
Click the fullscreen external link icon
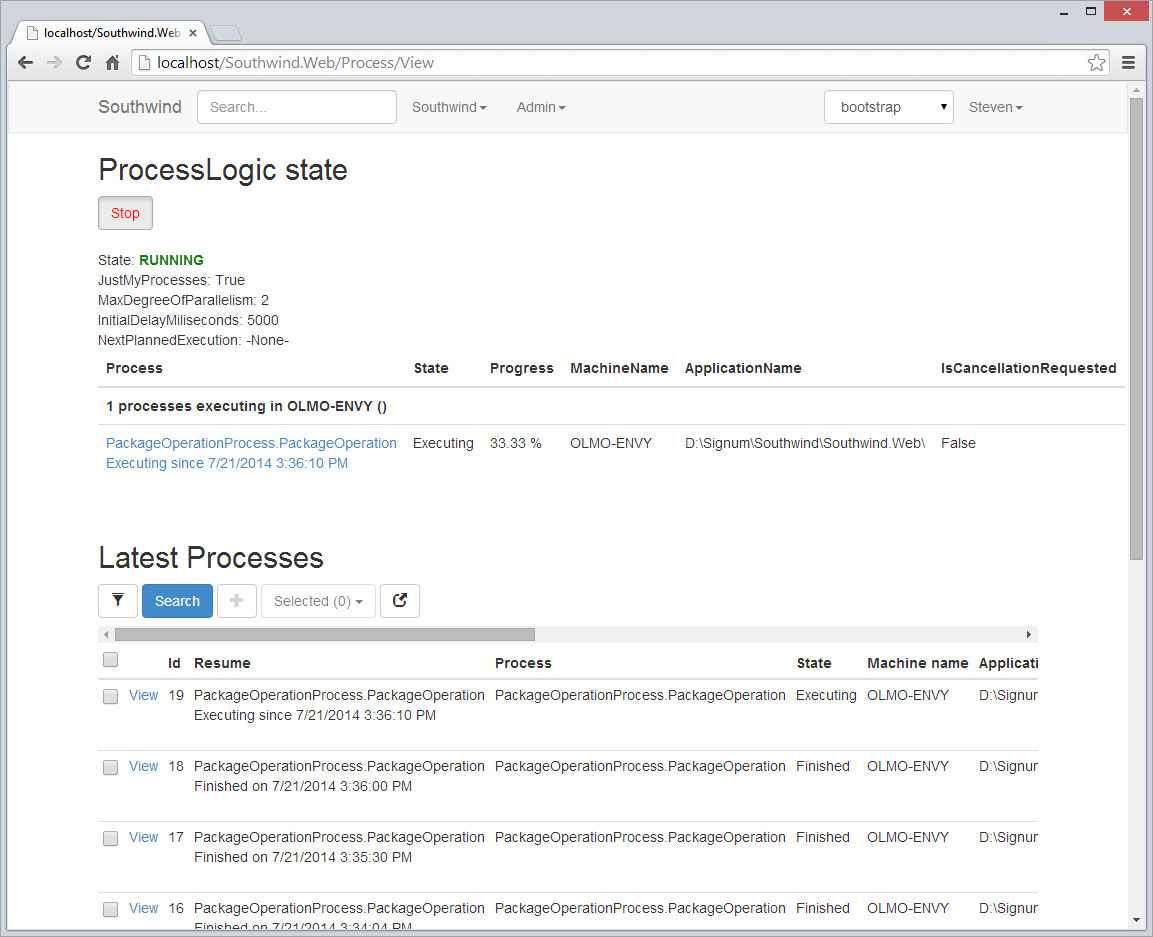(x=400, y=601)
